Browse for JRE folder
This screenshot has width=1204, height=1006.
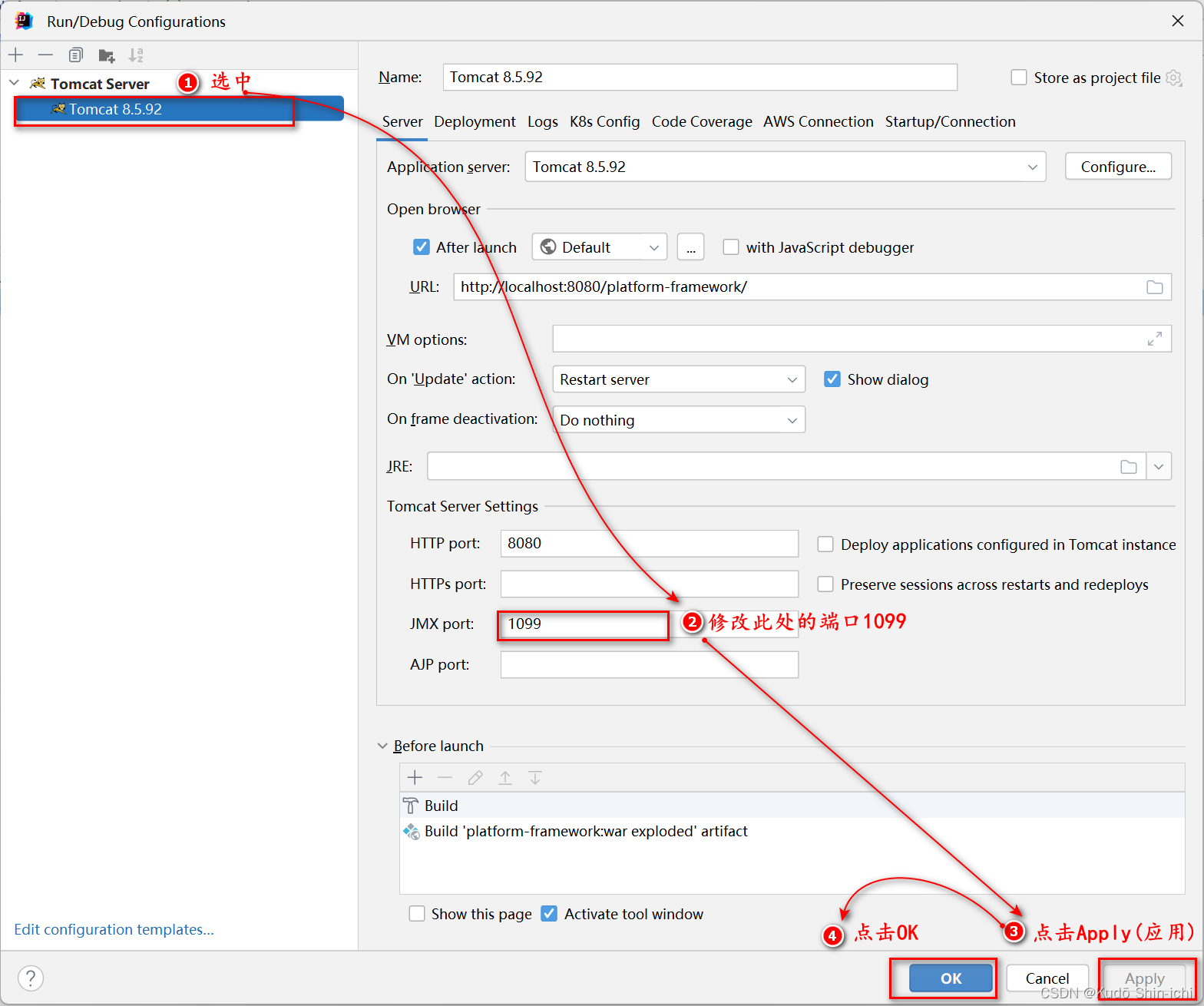point(1128,467)
